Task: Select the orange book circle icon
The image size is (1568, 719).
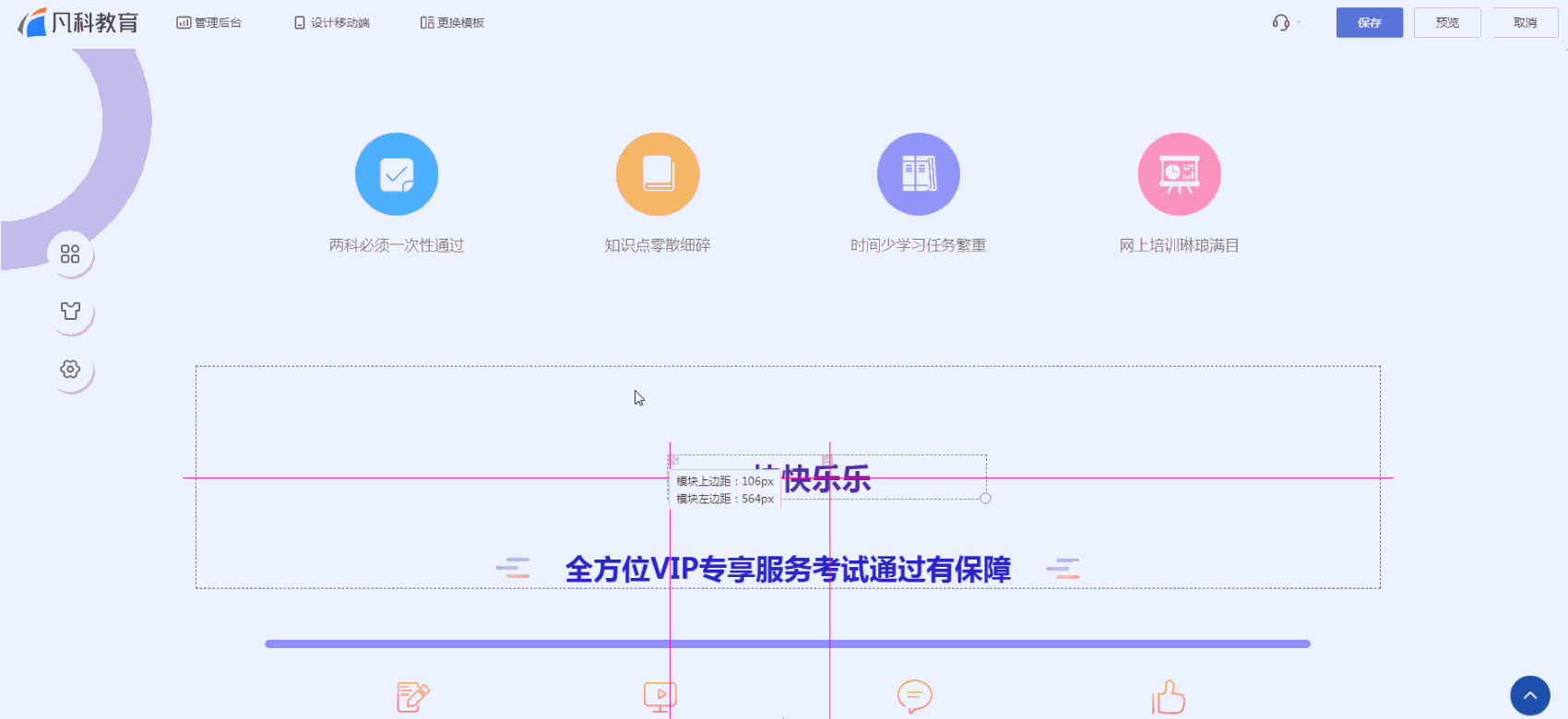Action: (x=658, y=174)
